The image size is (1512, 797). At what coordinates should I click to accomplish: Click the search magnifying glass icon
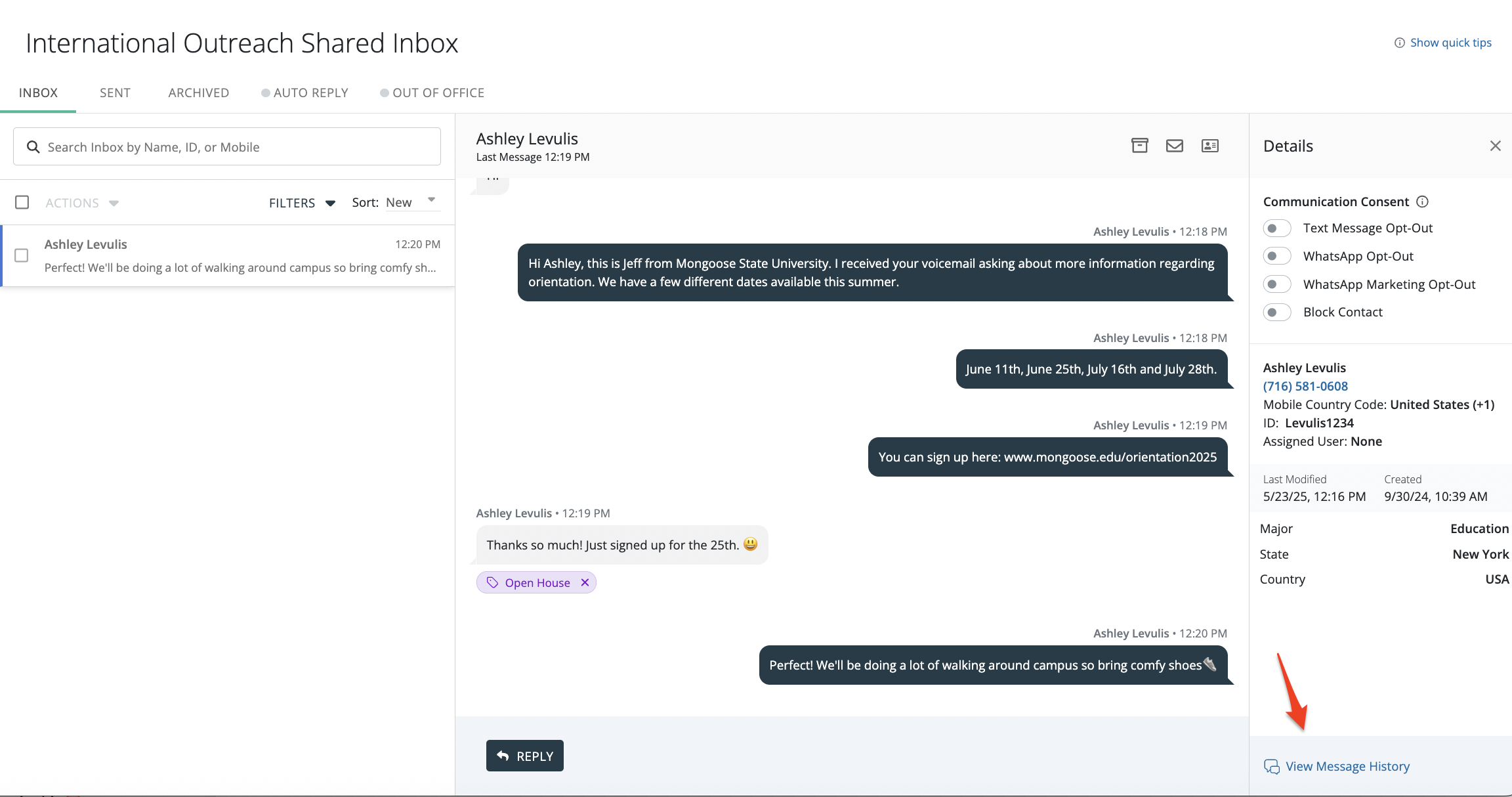33,147
